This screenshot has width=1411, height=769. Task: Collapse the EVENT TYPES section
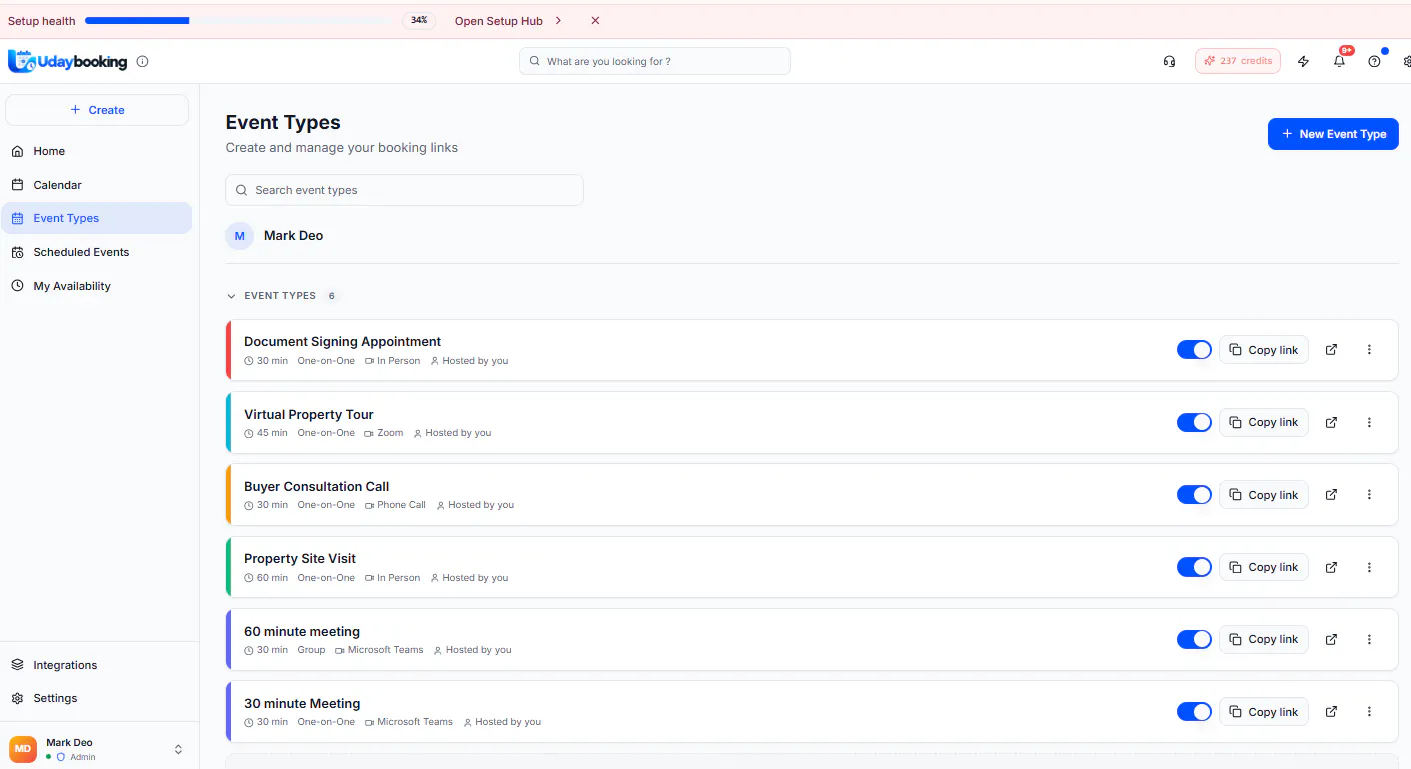[x=231, y=296]
